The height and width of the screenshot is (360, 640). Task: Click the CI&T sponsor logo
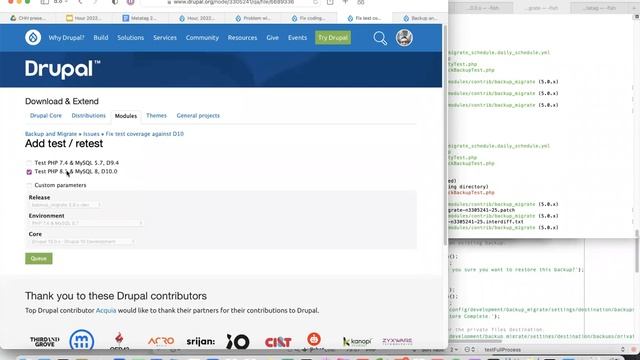tap(278, 342)
